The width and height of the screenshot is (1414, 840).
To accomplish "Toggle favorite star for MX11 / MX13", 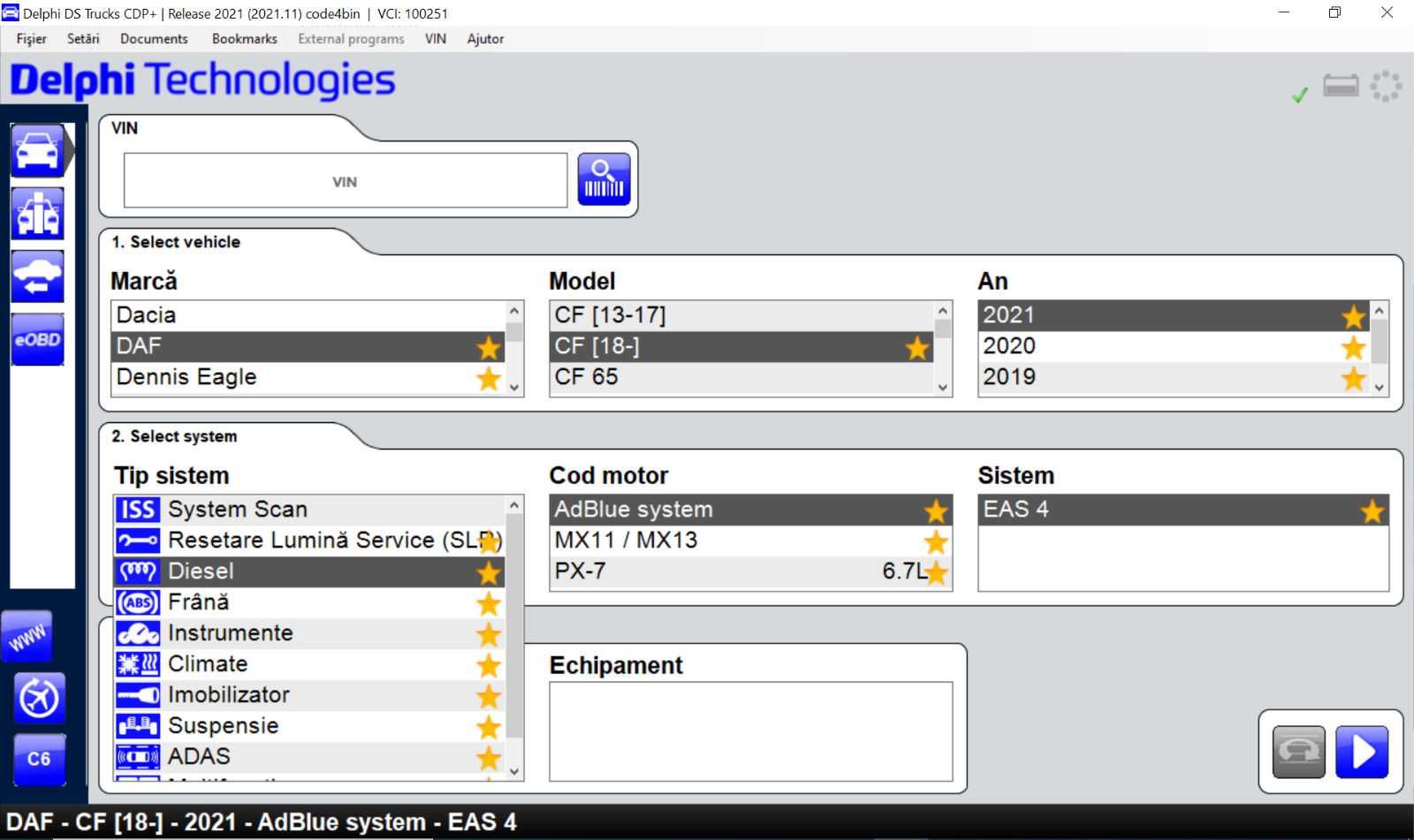I will [936, 541].
